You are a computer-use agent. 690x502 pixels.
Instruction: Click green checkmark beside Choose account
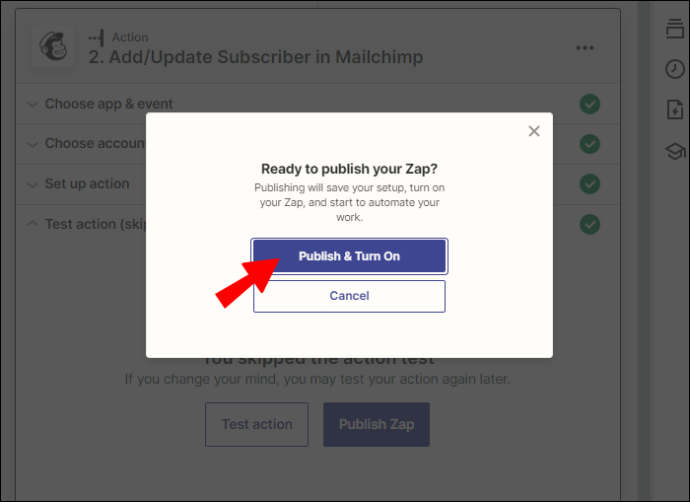point(590,144)
